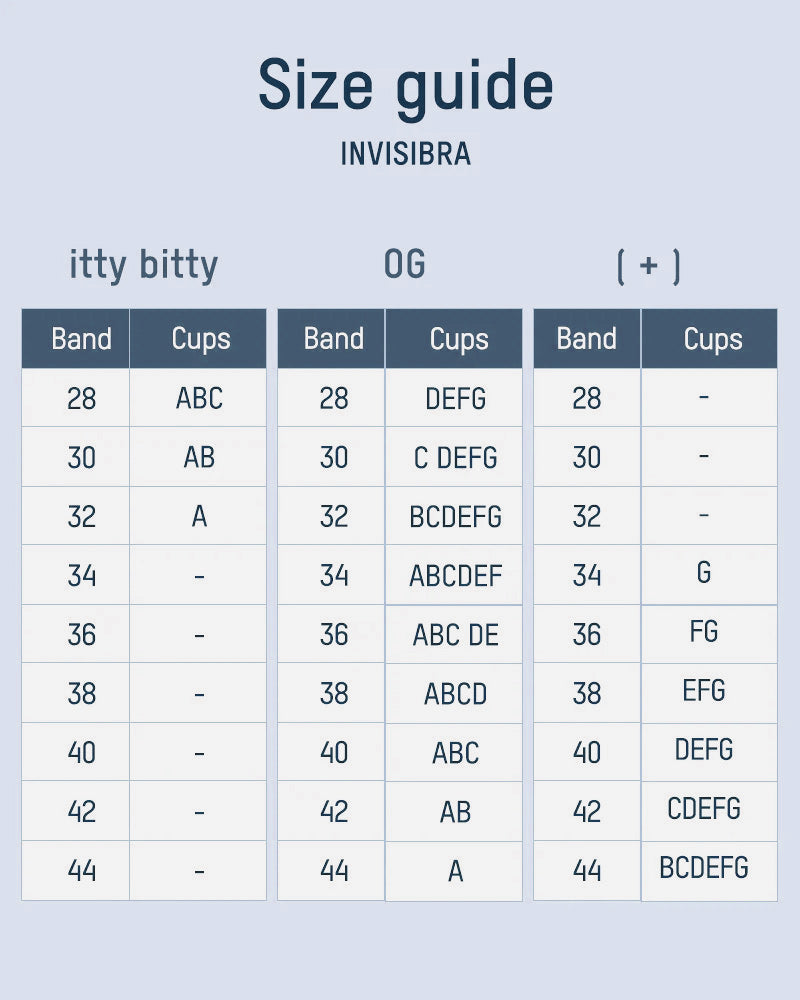This screenshot has height=1000, width=800.
Task: Select BCDEFG cell in OG table
Action: click(x=455, y=517)
